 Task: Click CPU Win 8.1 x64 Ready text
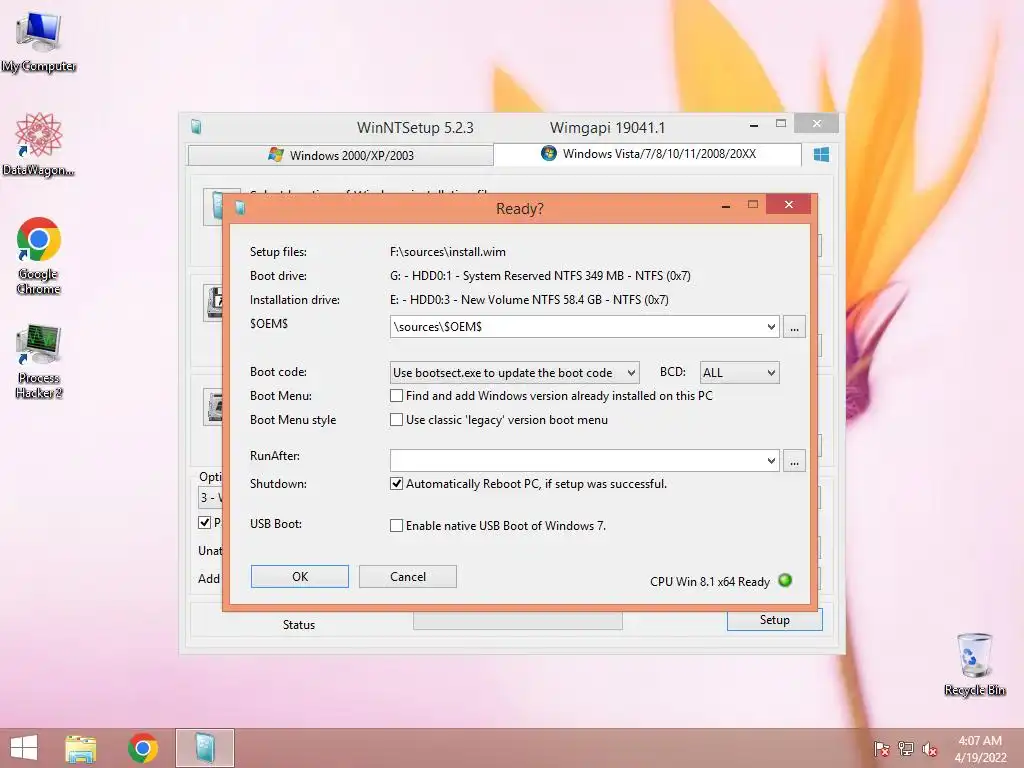pyautogui.click(x=710, y=581)
